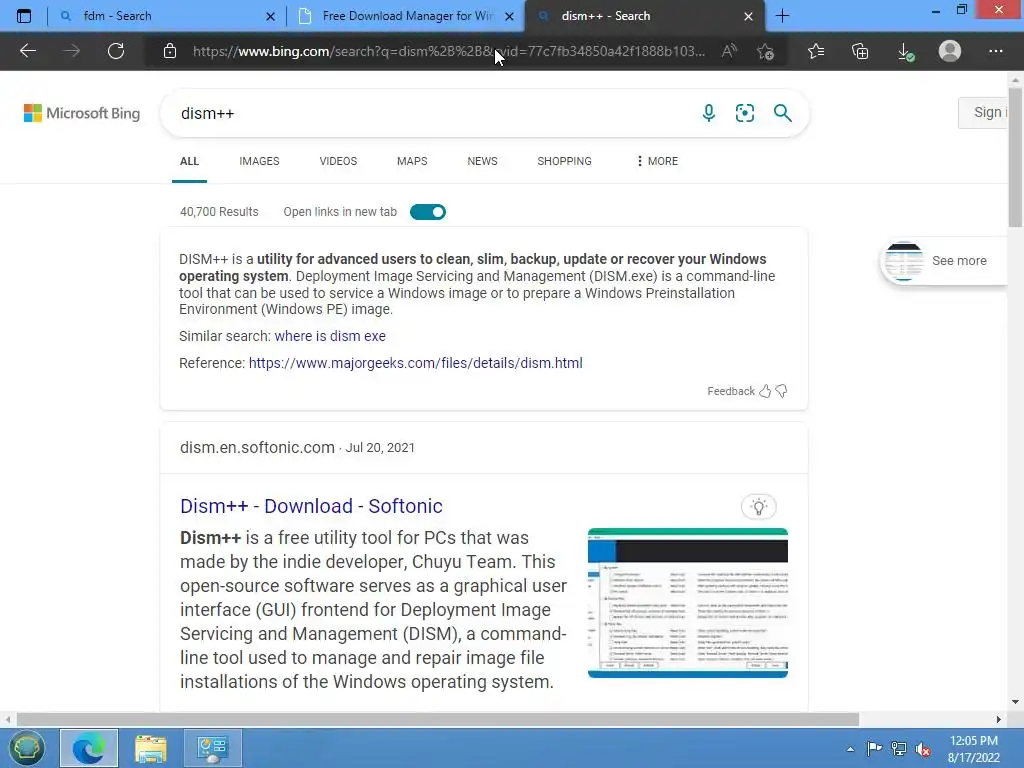The width and height of the screenshot is (1024, 768).
Task: Open the Control Panel taskbar icon
Action: pos(213,748)
